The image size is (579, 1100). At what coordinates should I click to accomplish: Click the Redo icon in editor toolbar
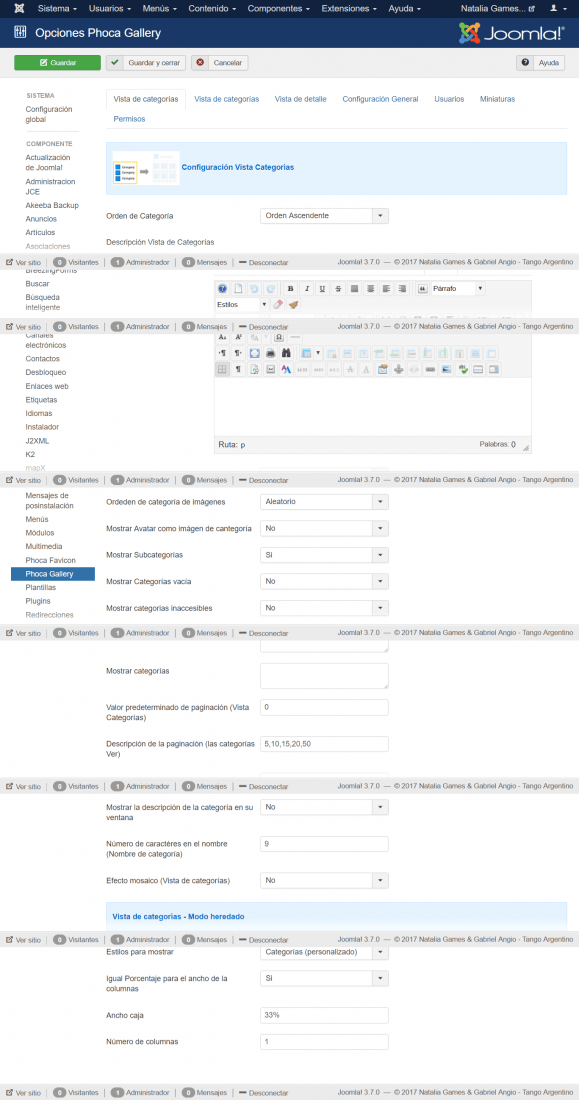pos(270,289)
